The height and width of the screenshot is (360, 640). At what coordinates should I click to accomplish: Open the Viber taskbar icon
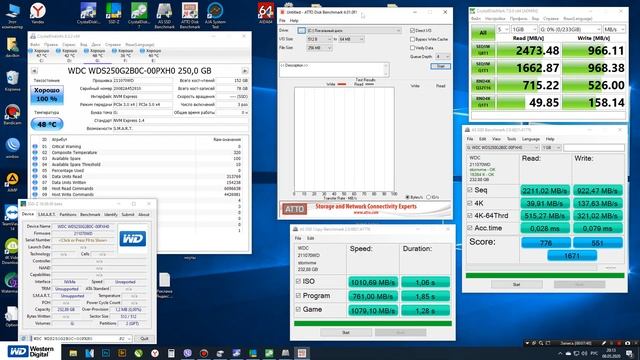(x=187, y=353)
